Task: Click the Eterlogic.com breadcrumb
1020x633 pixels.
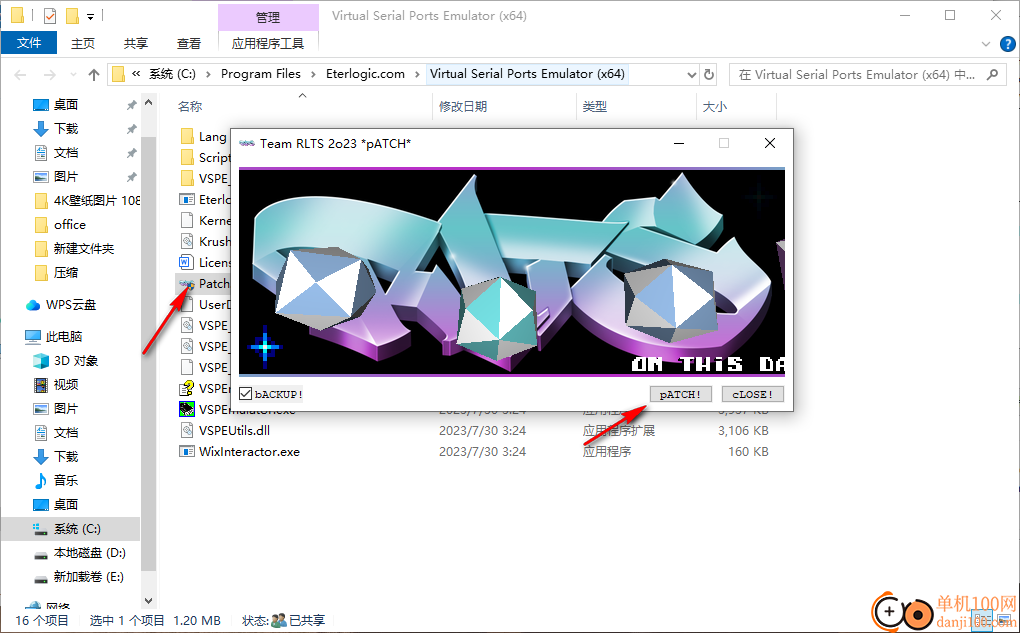Action: 365,74
